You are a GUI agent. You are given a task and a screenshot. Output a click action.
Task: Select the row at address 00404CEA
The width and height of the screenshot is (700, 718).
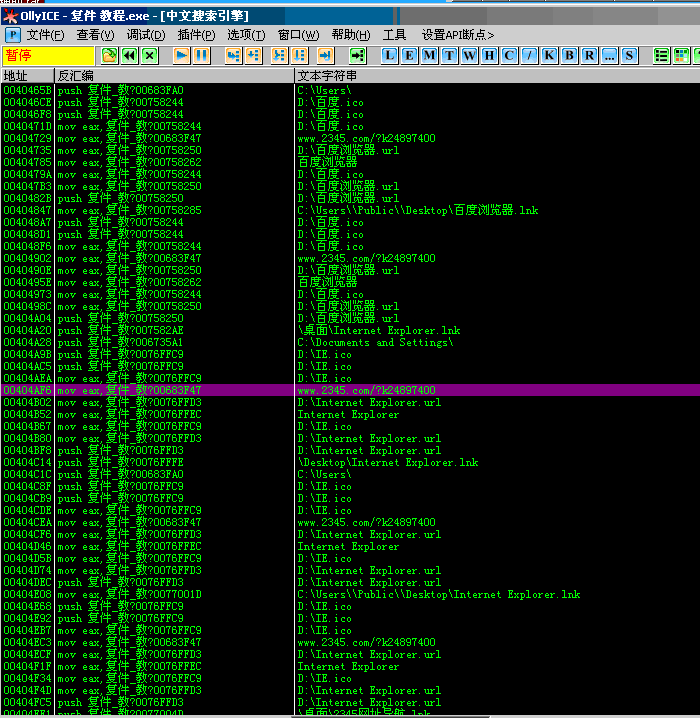pos(350,522)
